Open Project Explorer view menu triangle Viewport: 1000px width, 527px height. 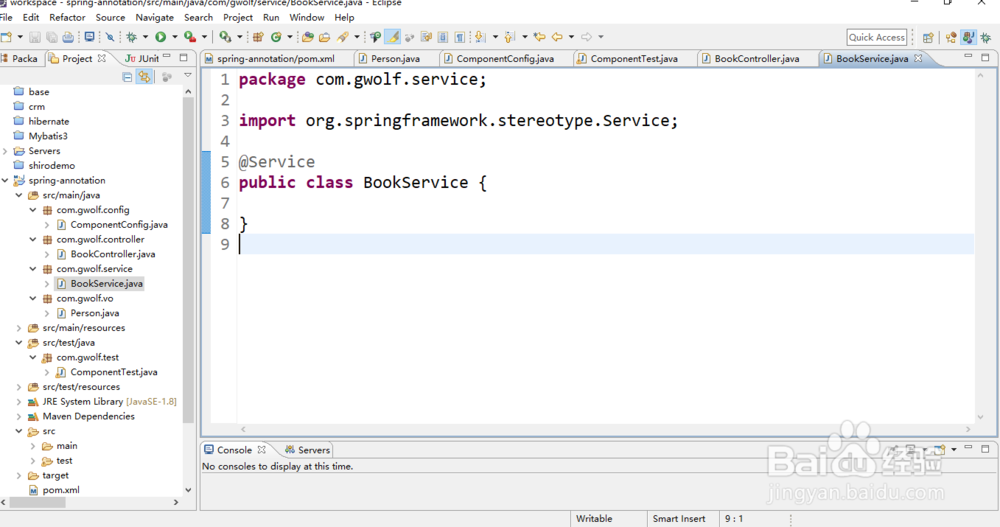188,76
